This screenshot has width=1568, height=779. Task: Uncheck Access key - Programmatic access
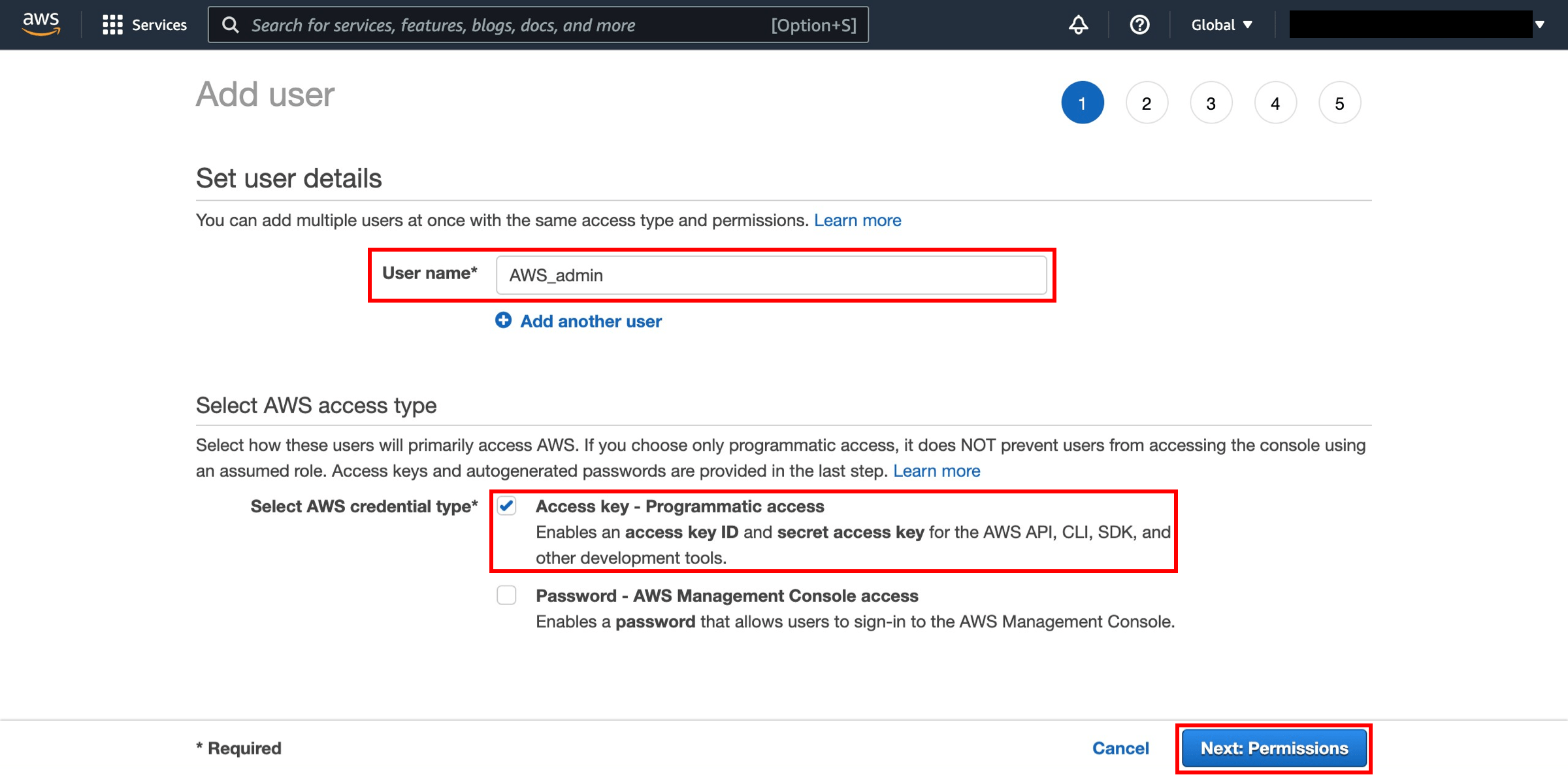coord(506,505)
